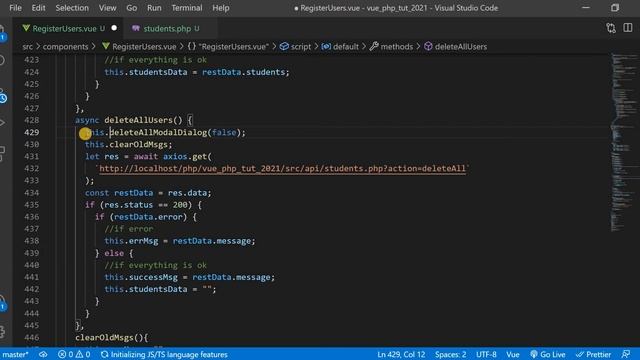640x360 pixels.
Task: Click the sync changes cloud icon
Action: pos(43,354)
